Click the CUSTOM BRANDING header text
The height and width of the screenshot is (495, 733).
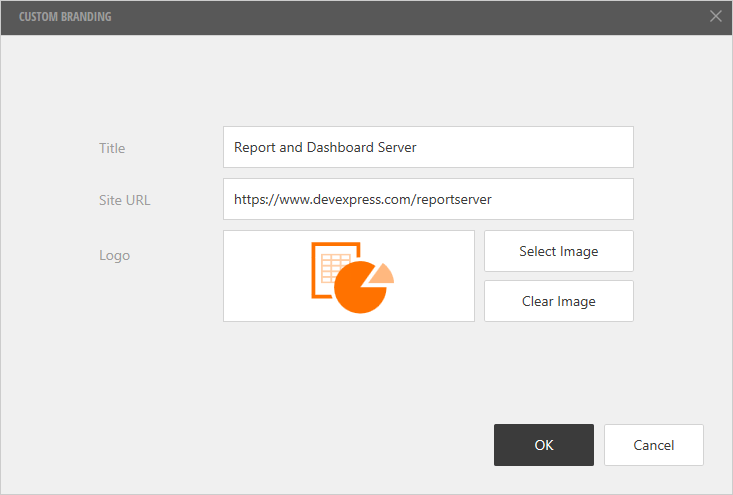click(65, 17)
